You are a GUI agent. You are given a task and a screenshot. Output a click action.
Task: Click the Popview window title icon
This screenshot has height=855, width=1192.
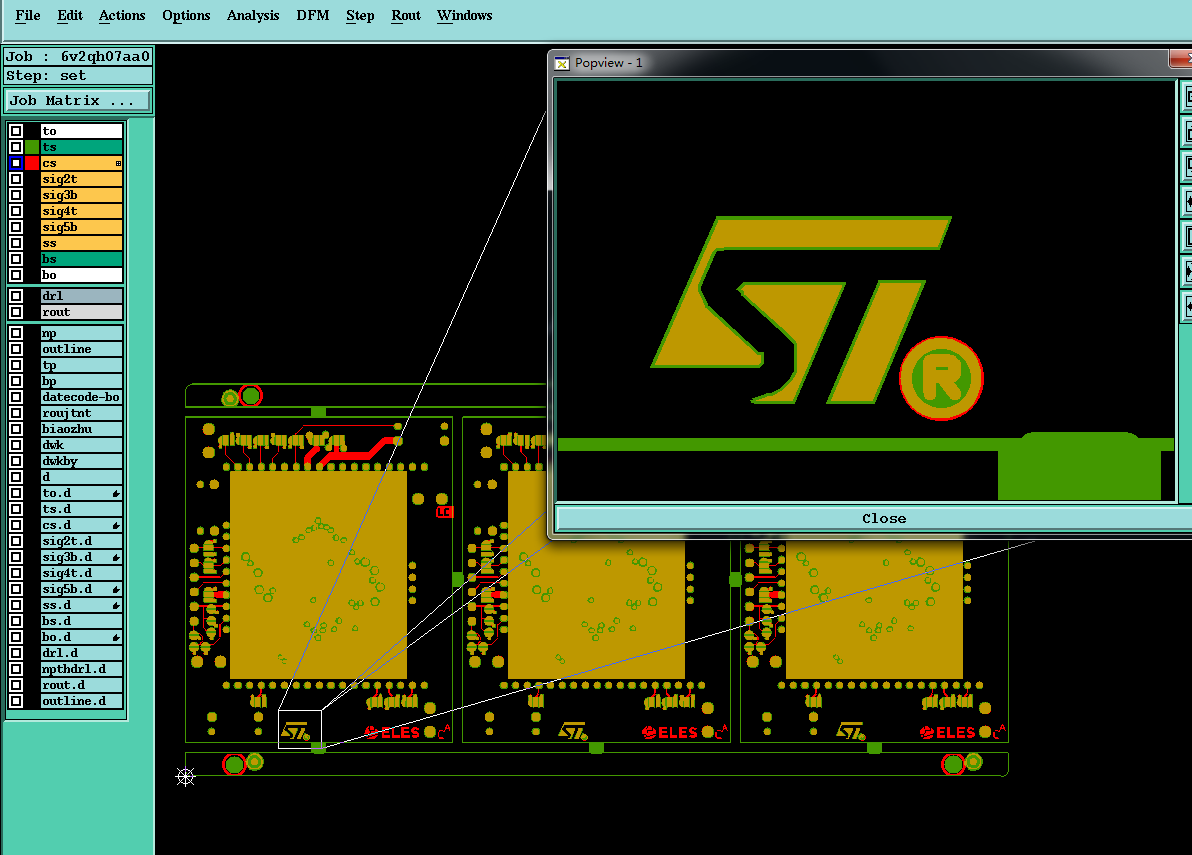click(562, 63)
